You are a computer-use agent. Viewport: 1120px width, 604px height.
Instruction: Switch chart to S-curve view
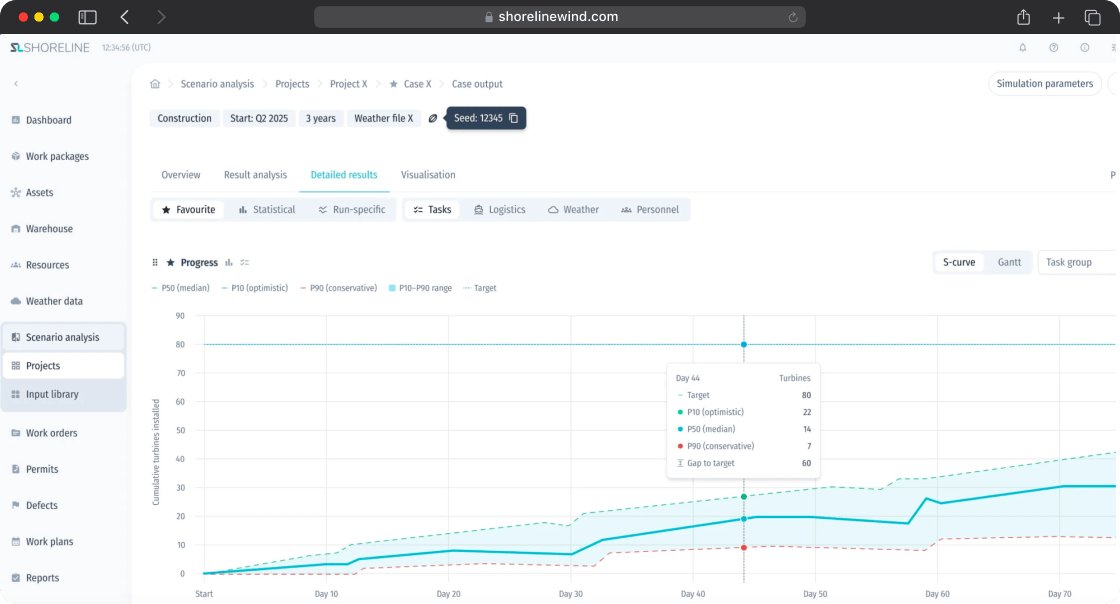point(959,263)
